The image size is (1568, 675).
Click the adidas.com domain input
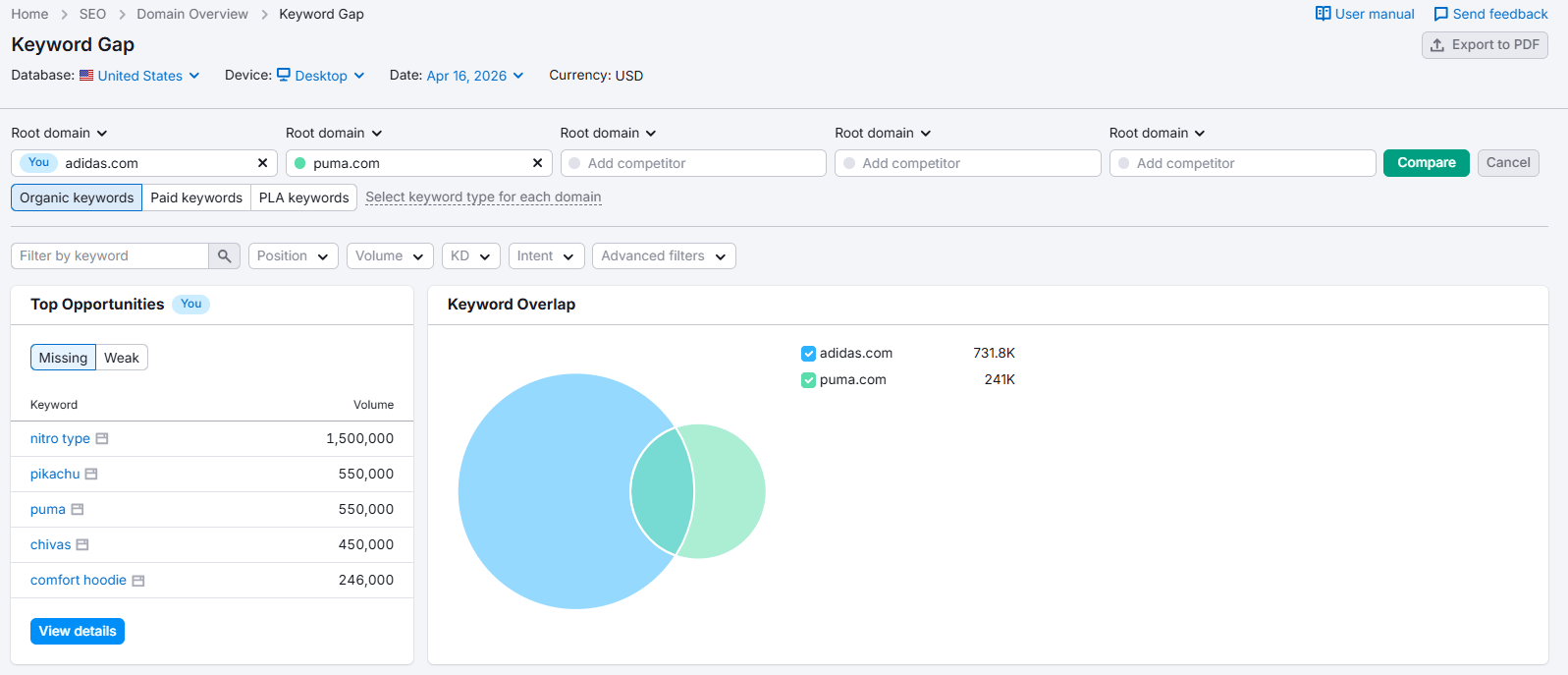pos(144,163)
